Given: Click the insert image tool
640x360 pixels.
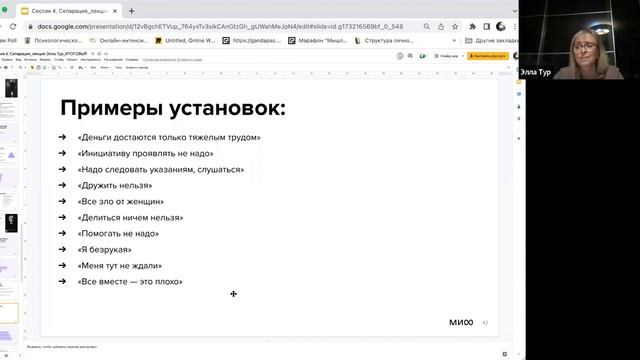Looking at the screenshot, I should pos(44,67).
